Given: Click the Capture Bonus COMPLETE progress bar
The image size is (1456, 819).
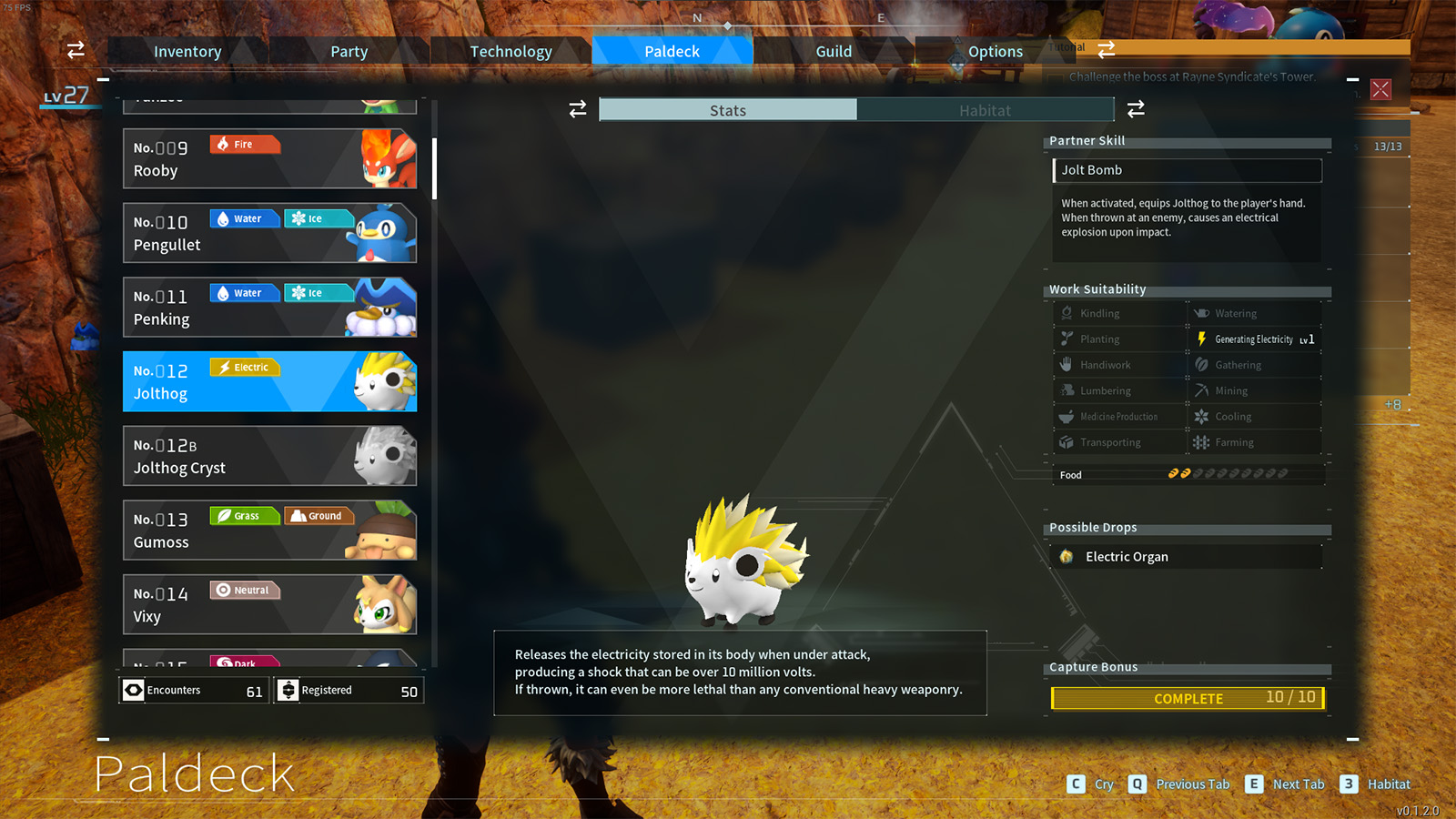Looking at the screenshot, I should tap(1188, 698).
